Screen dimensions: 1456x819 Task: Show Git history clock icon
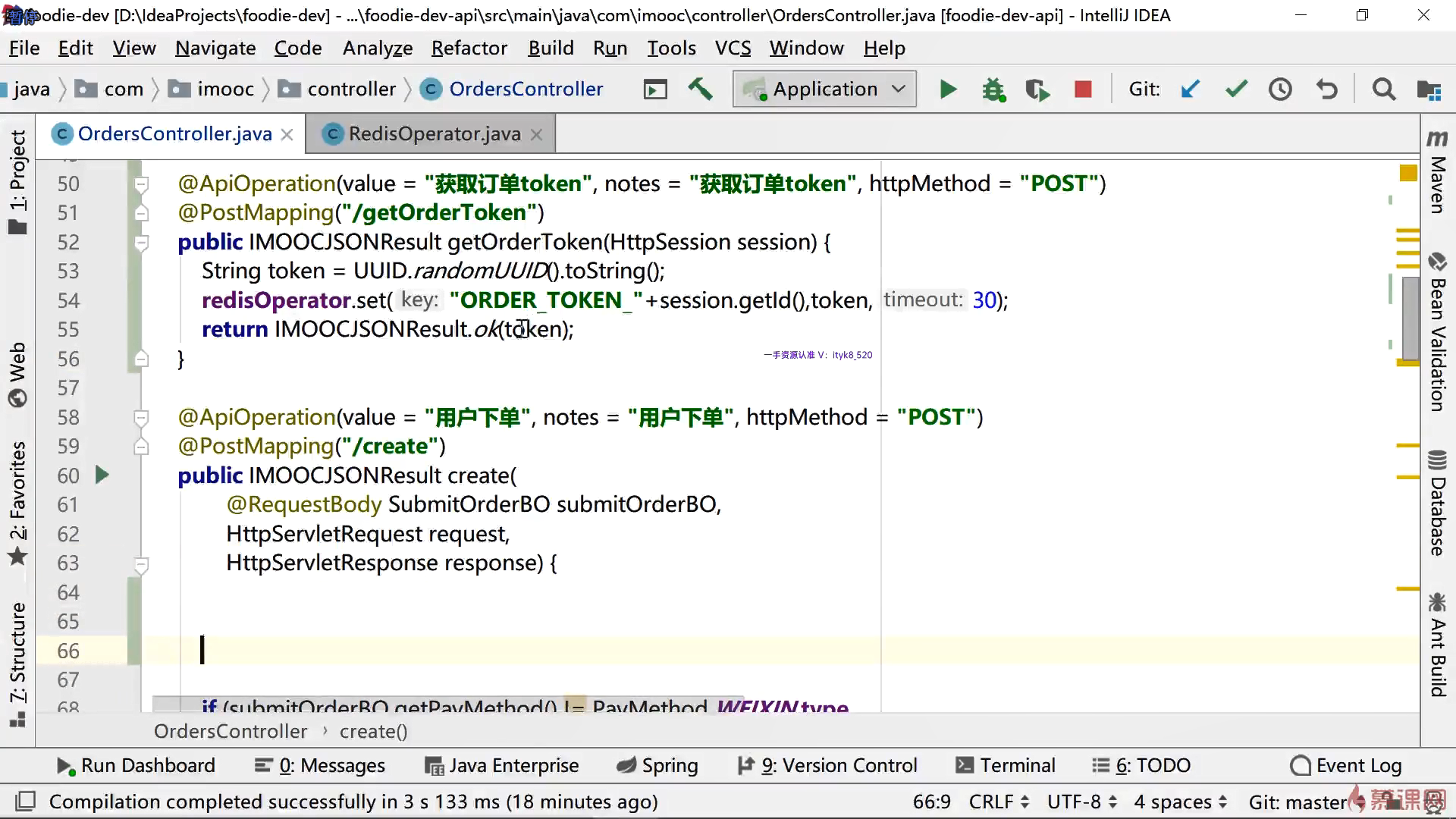(x=1280, y=89)
